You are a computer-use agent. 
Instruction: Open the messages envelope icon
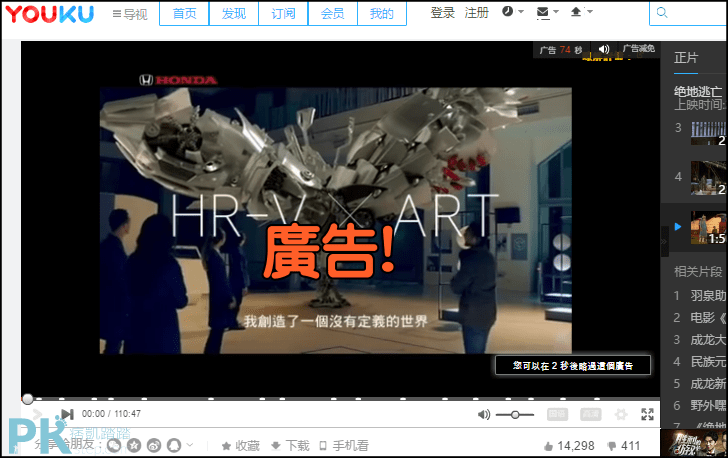542,12
